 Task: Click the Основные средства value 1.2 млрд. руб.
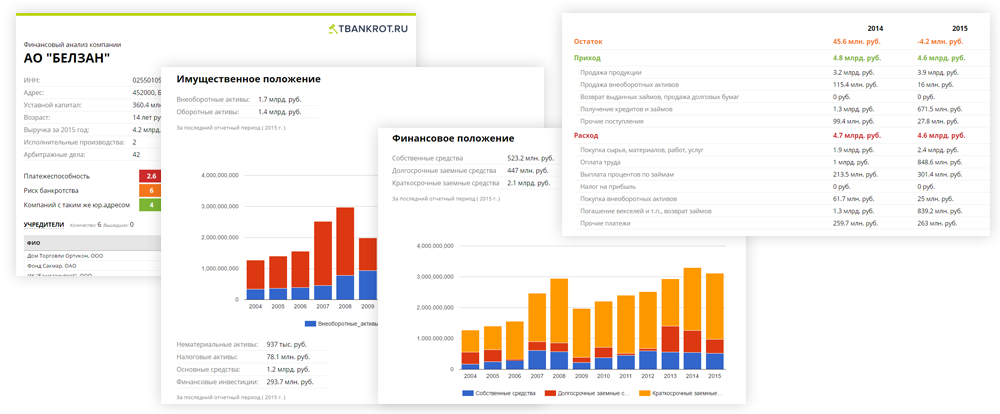point(288,369)
